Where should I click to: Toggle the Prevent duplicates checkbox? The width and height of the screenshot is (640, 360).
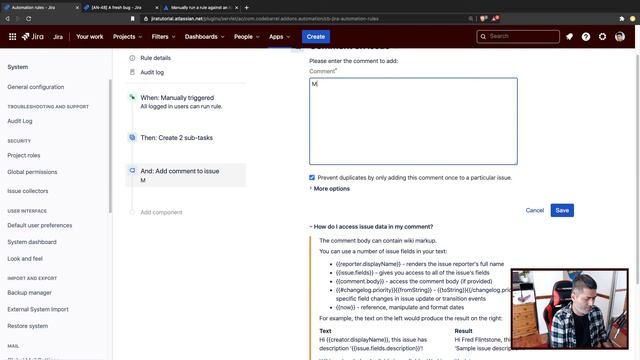(x=312, y=178)
